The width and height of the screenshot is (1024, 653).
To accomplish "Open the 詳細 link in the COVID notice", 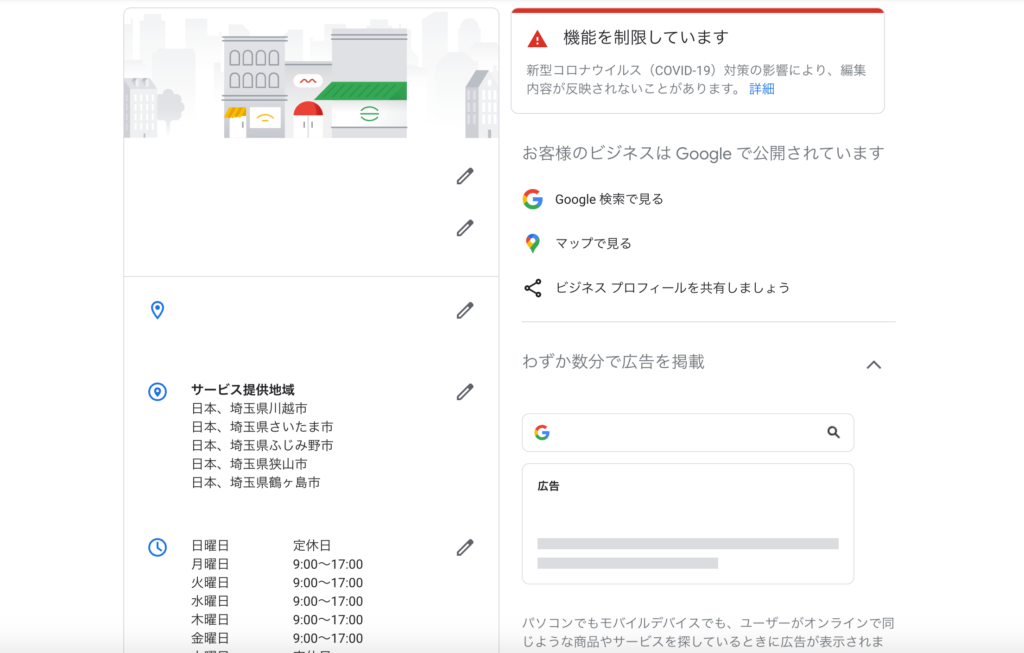I will click(x=761, y=89).
